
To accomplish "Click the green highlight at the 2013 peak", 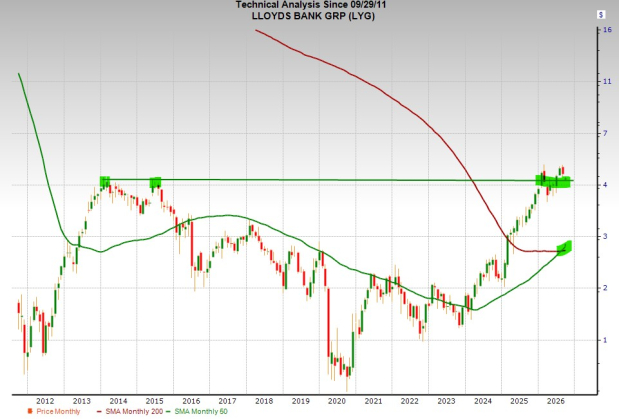I will [x=105, y=182].
